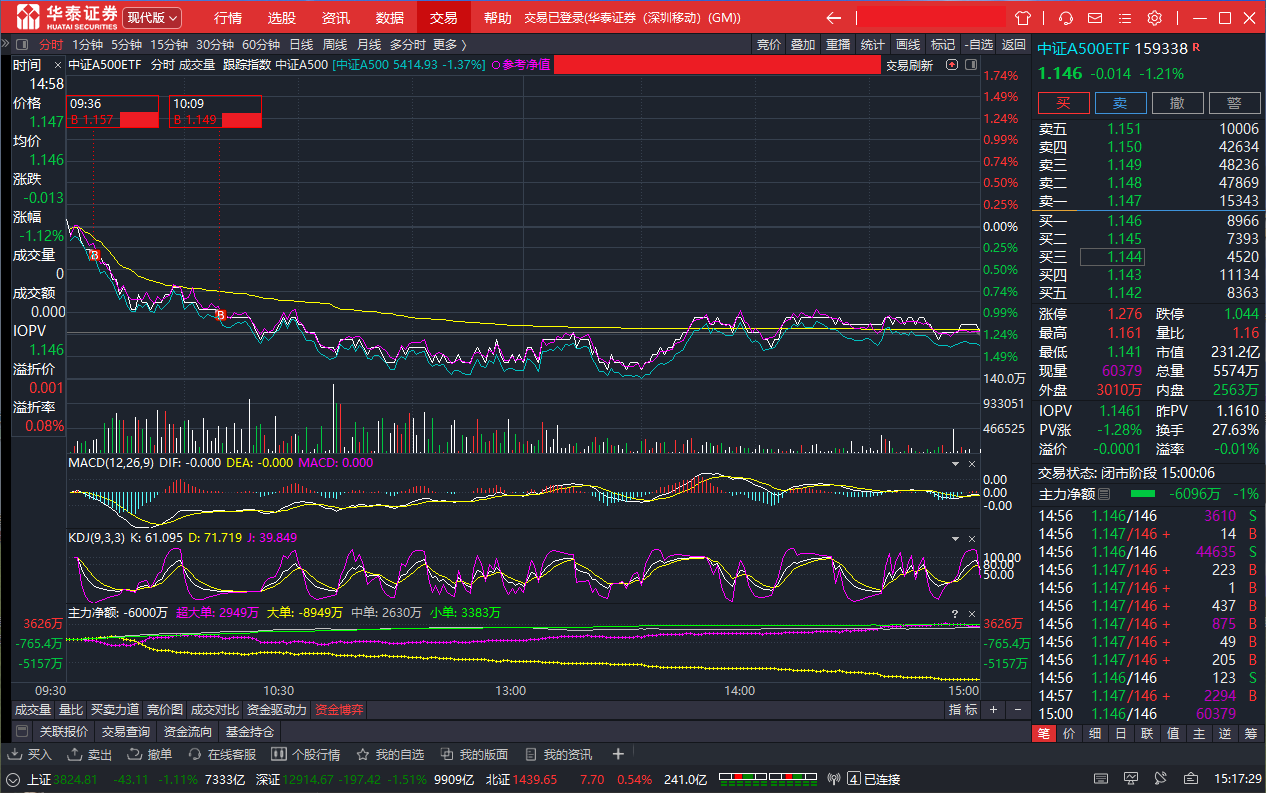Viewport: 1266px width, 793px height.
Task: Open the 现代版 version dropdown
Action: pos(152,18)
